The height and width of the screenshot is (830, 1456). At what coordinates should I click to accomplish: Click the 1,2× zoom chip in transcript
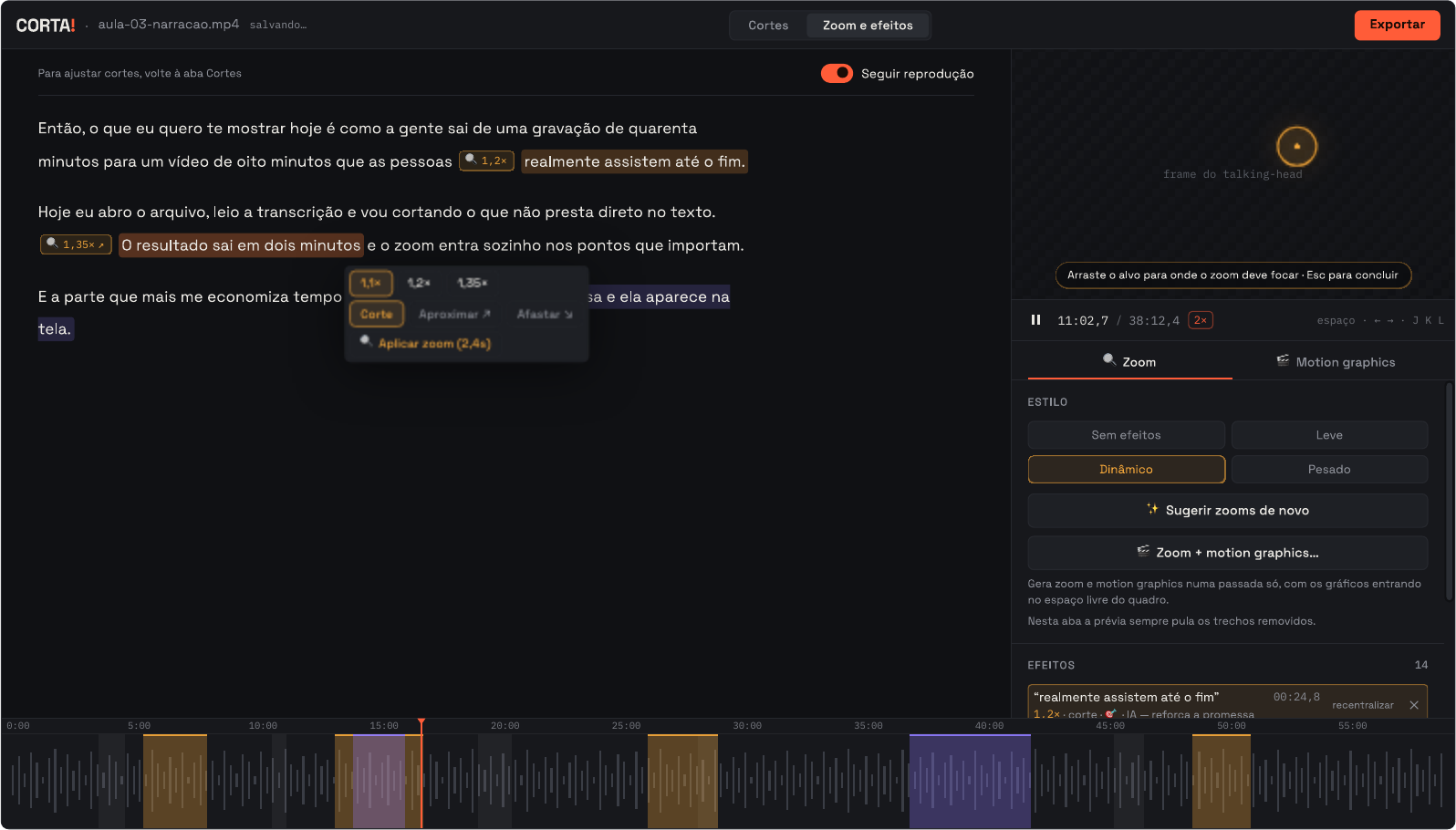pyautogui.click(x=486, y=161)
